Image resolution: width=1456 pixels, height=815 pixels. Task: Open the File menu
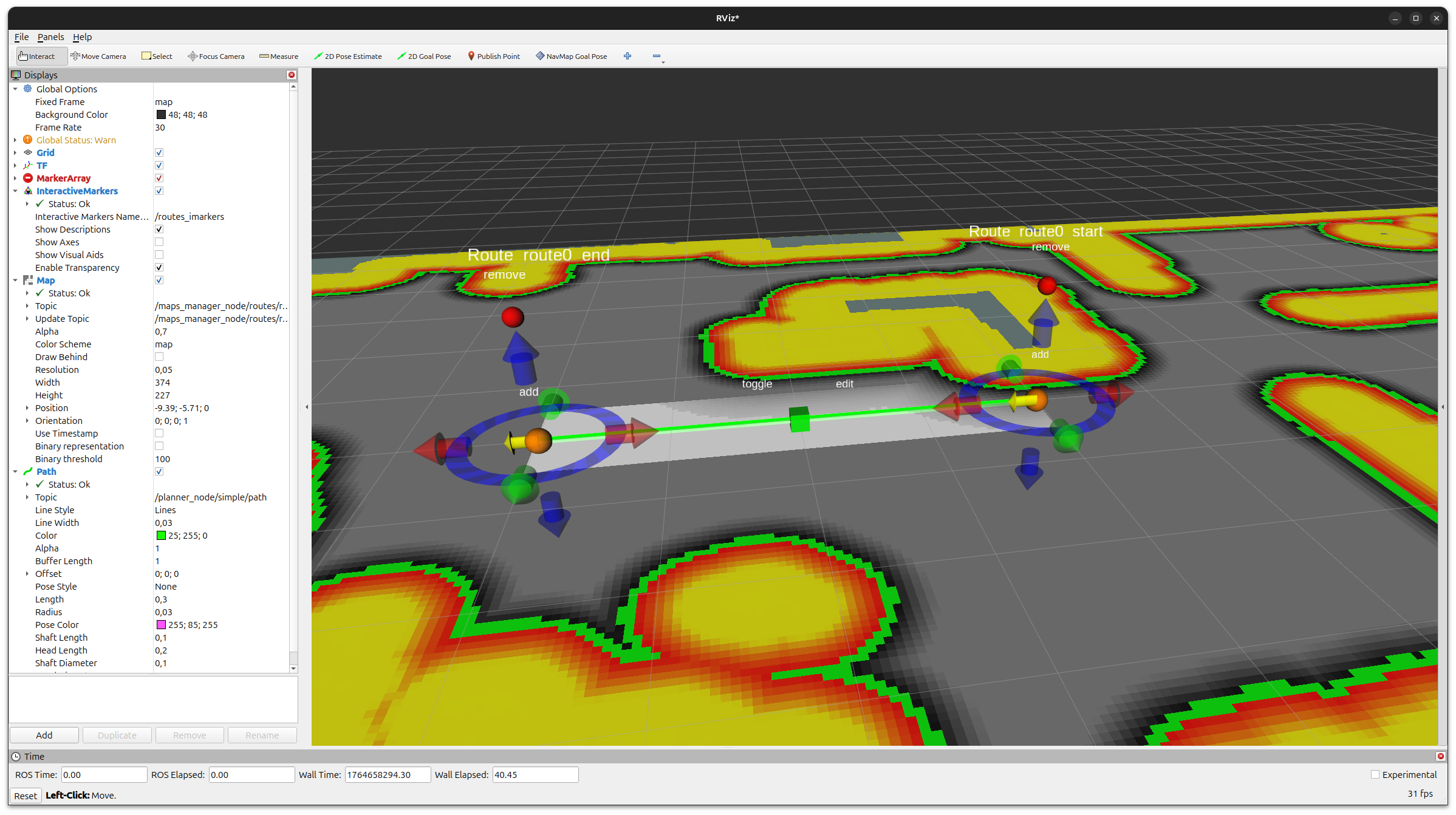pyautogui.click(x=21, y=37)
